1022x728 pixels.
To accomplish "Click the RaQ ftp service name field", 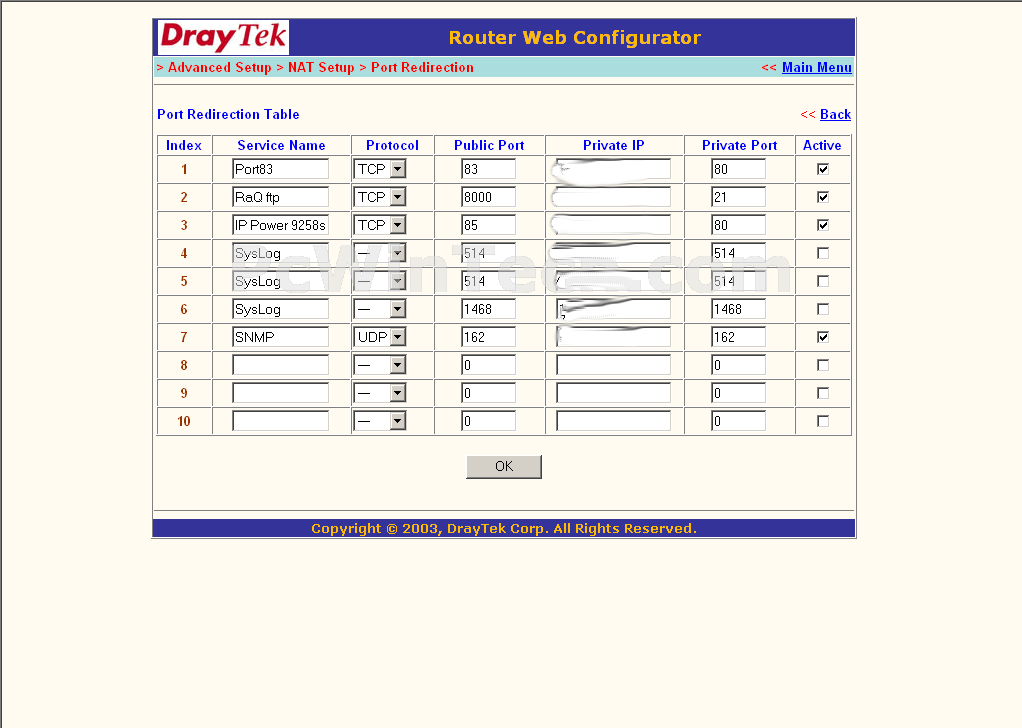I will coord(280,197).
